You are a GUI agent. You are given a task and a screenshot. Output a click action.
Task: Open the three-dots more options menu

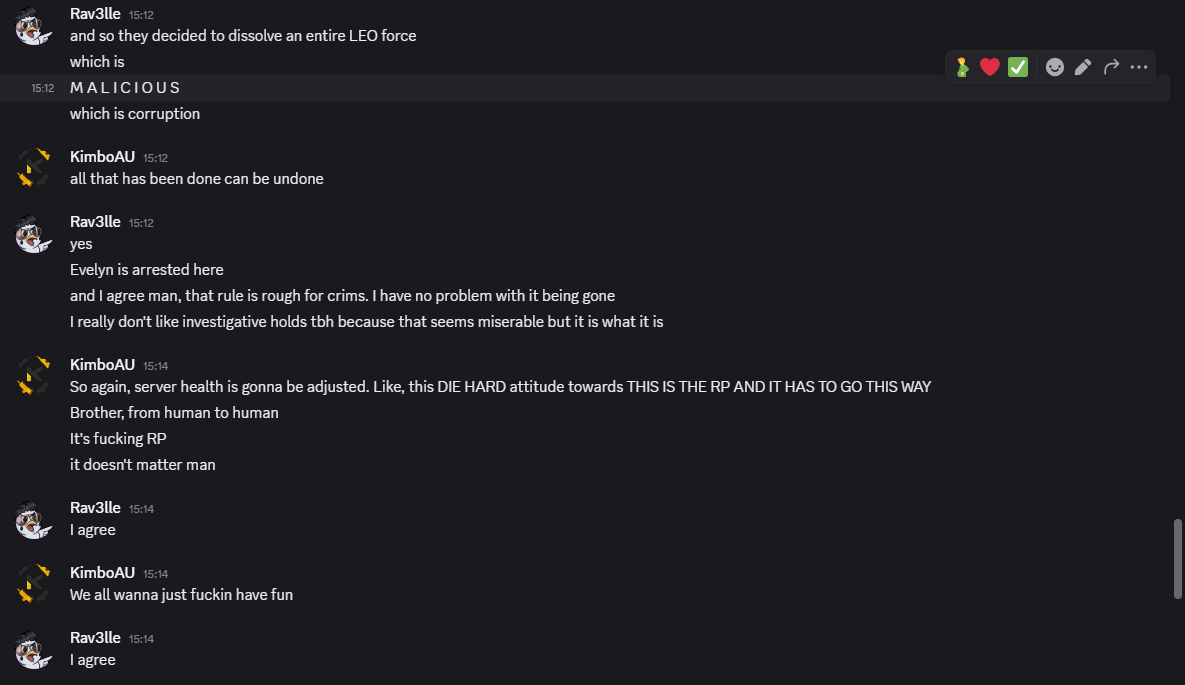tap(1139, 67)
